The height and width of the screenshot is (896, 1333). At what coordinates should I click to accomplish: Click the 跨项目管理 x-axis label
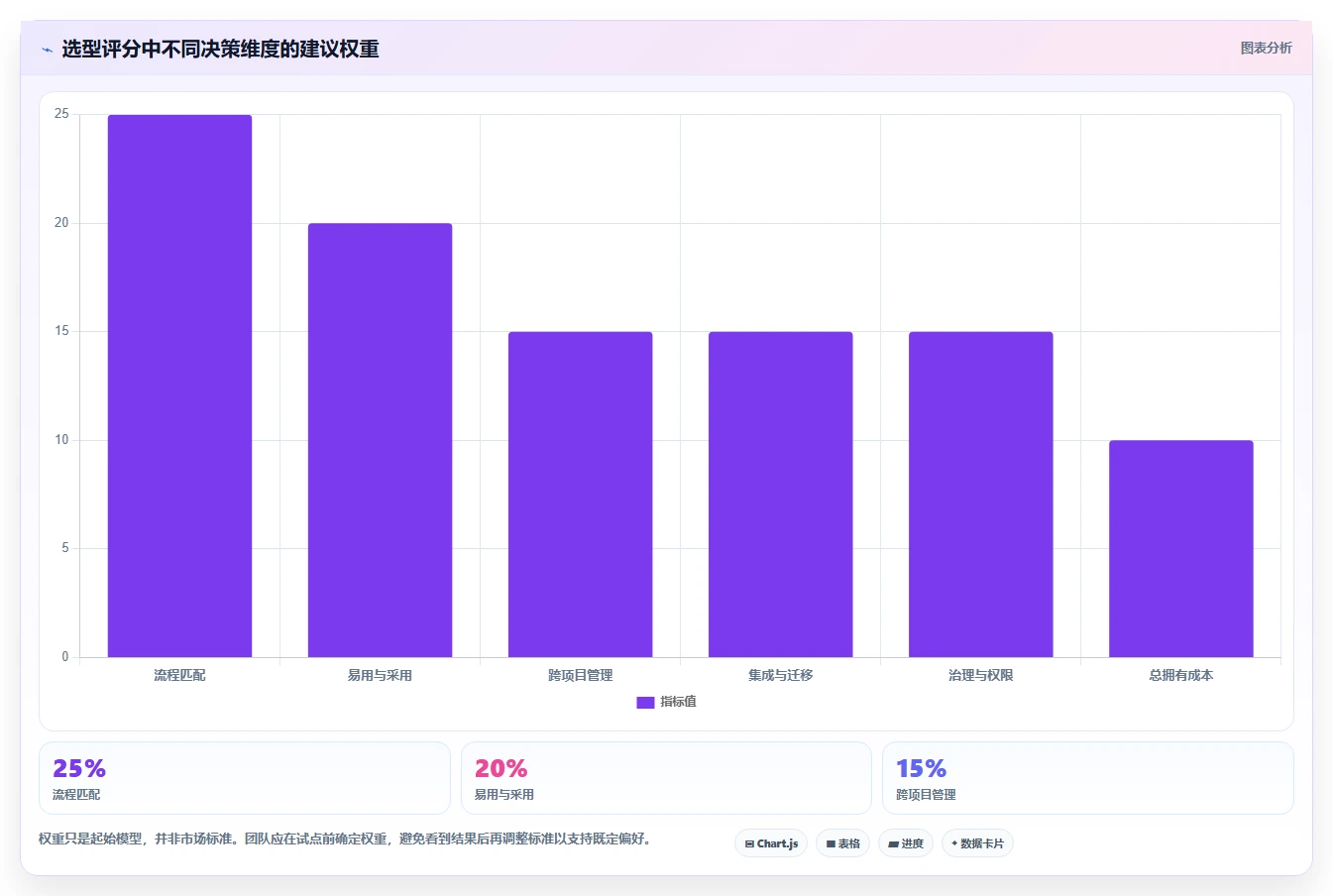[x=581, y=675]
